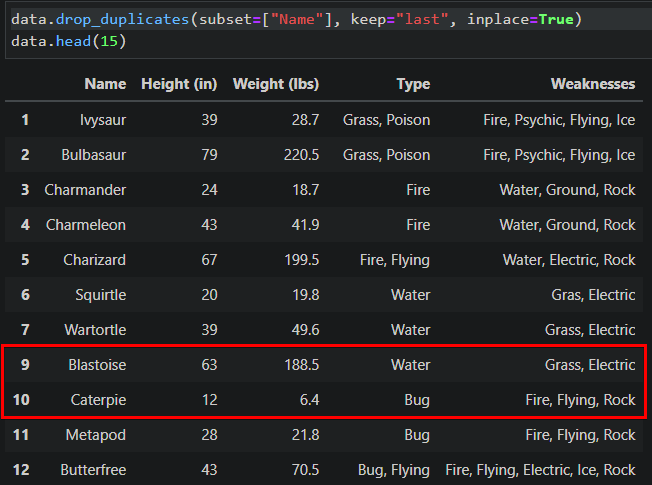This screenshot has width=652, height=485.
Task: Click the Blastoise name cell
Action: pyautogui.click(x=97, y=364)
